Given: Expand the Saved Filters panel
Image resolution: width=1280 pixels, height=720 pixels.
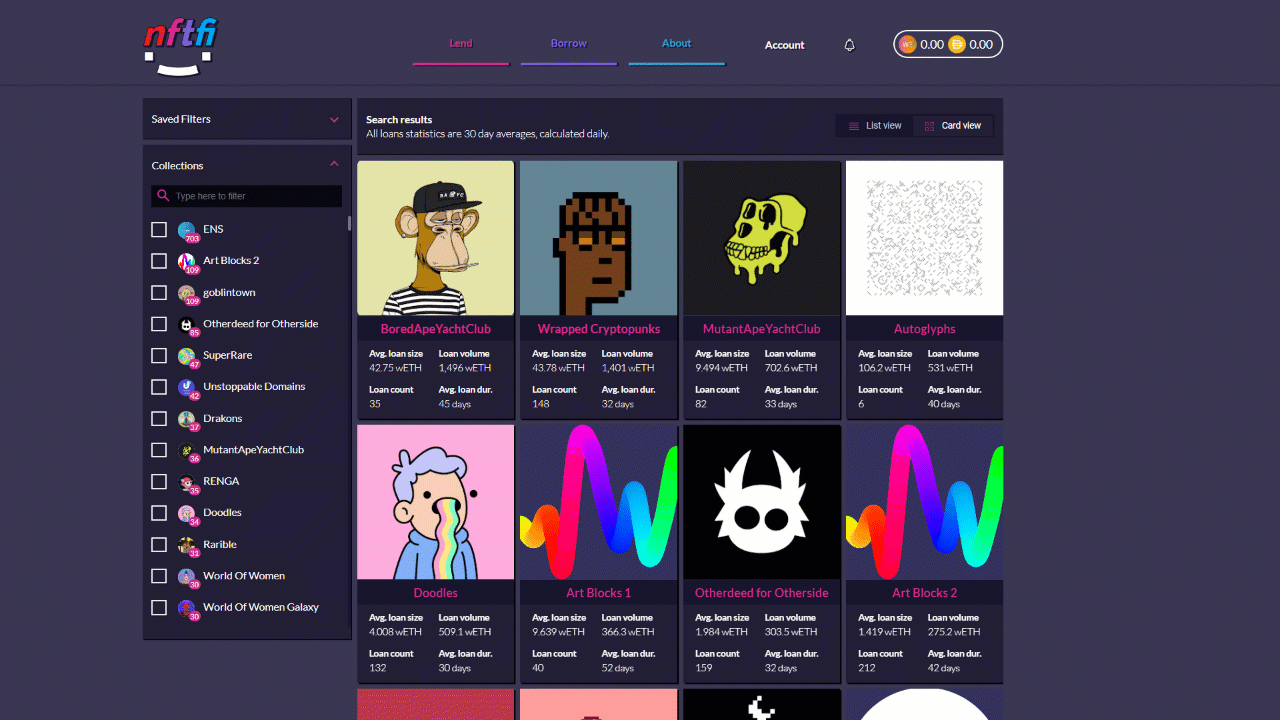Looking at the screenshot, I should 247,119.
